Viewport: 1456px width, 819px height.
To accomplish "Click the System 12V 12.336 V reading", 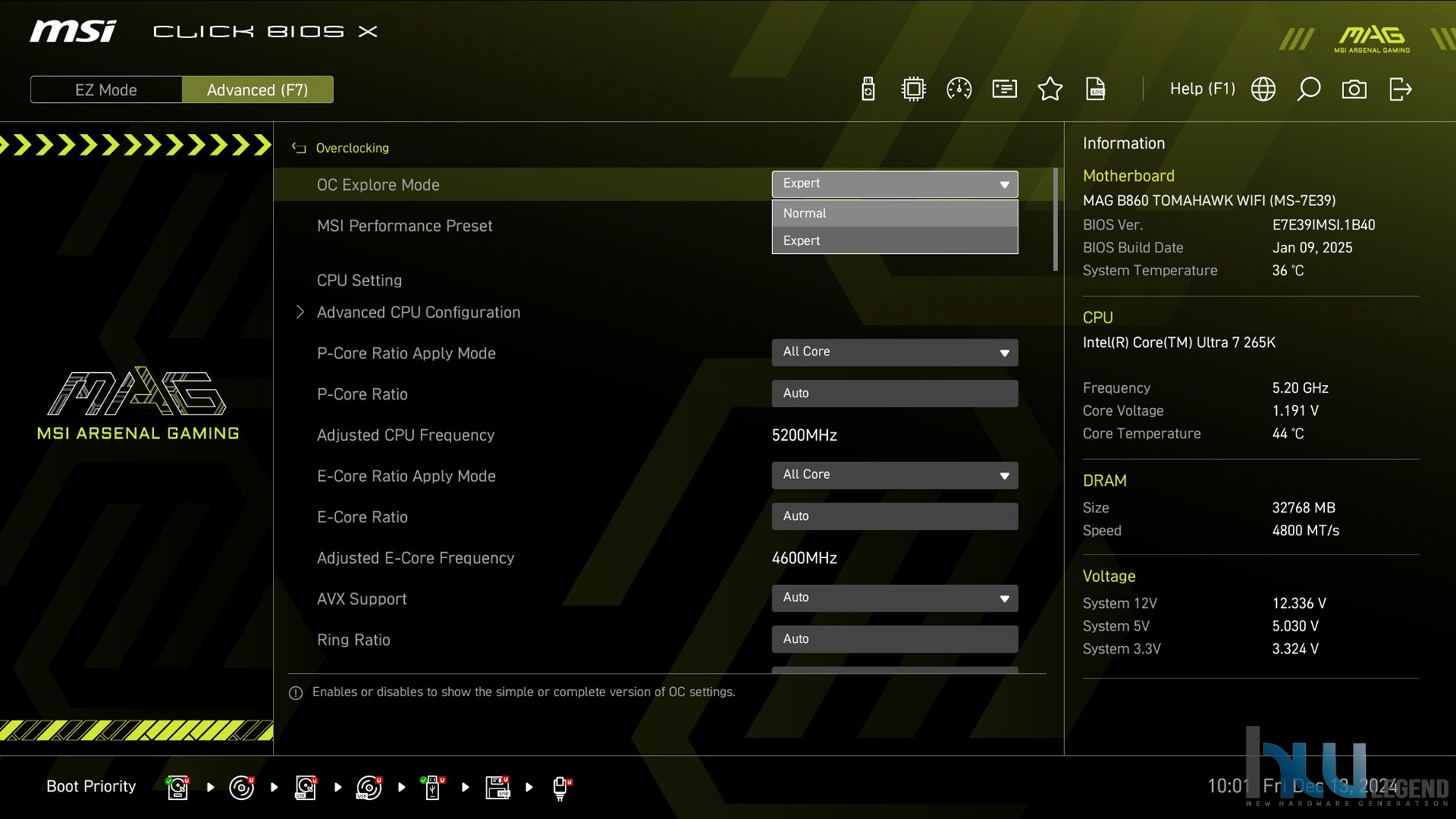I will tap(1299, 603).
